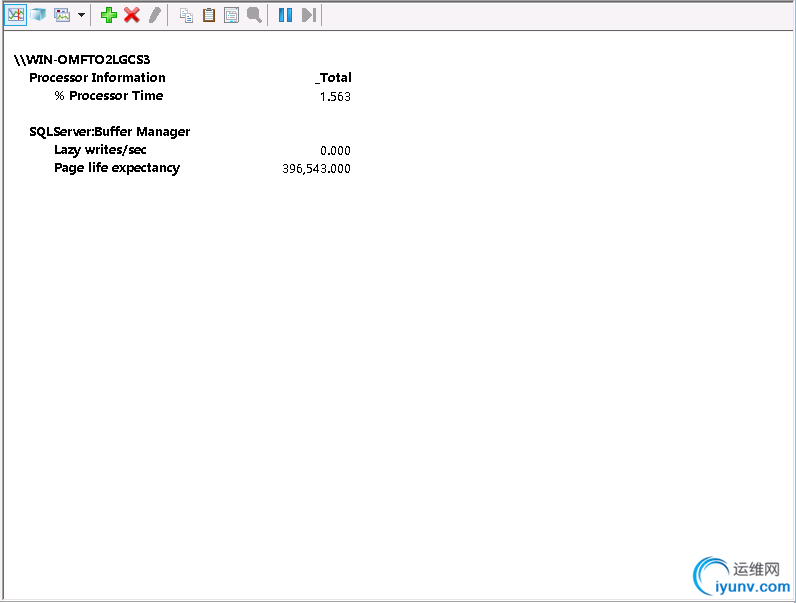Click the 396,543.000 value

tap(316, 169)
